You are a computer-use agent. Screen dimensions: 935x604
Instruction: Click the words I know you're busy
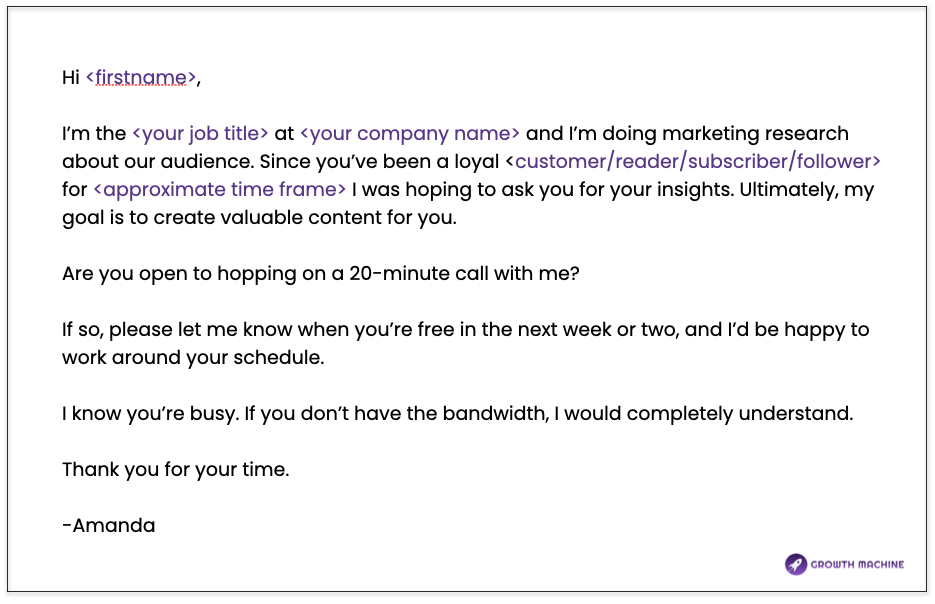[x=151, y=414]
